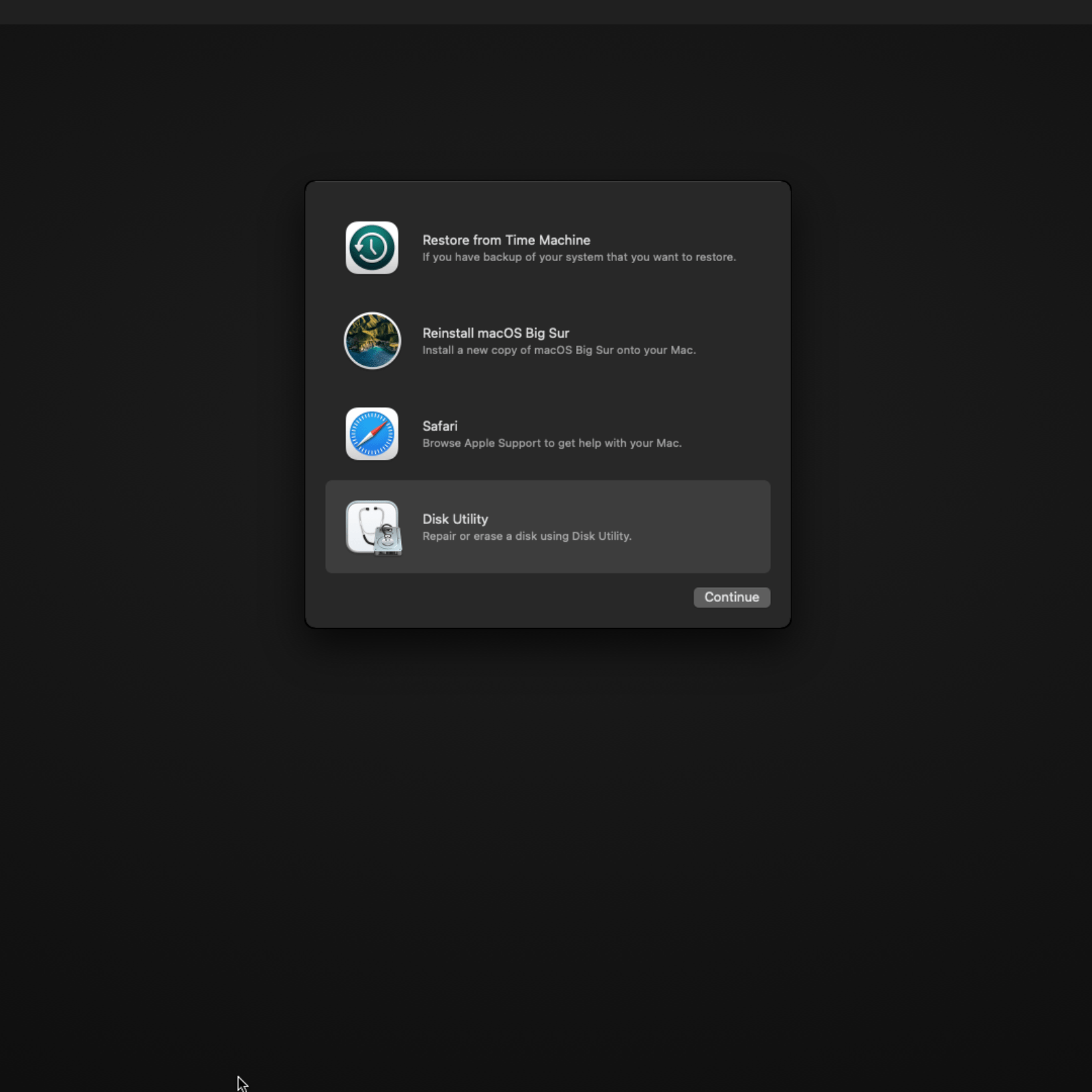This screenshot has height=1092, width=1092.
Task: Select the "Restore from Time Machine" title
Action: [x=506, y=240]
